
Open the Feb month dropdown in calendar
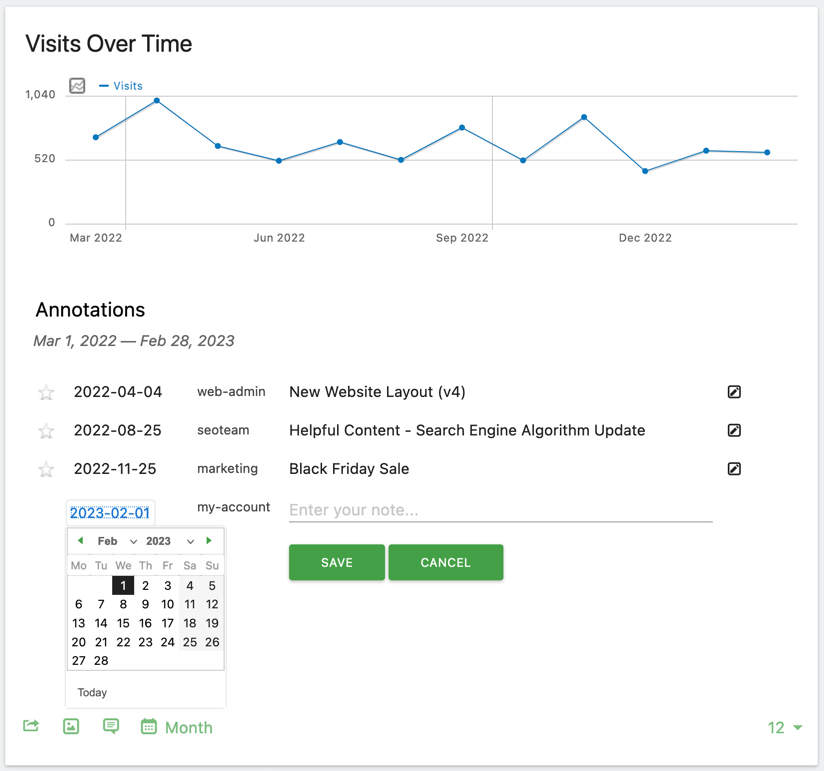click(x=116, y=541)
